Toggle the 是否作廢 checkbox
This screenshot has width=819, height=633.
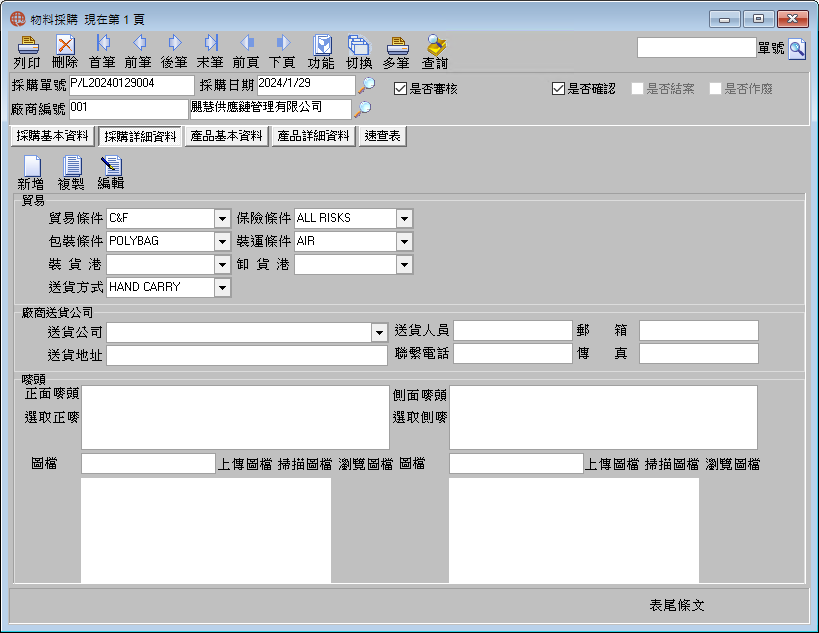click(x=715, y=88)
